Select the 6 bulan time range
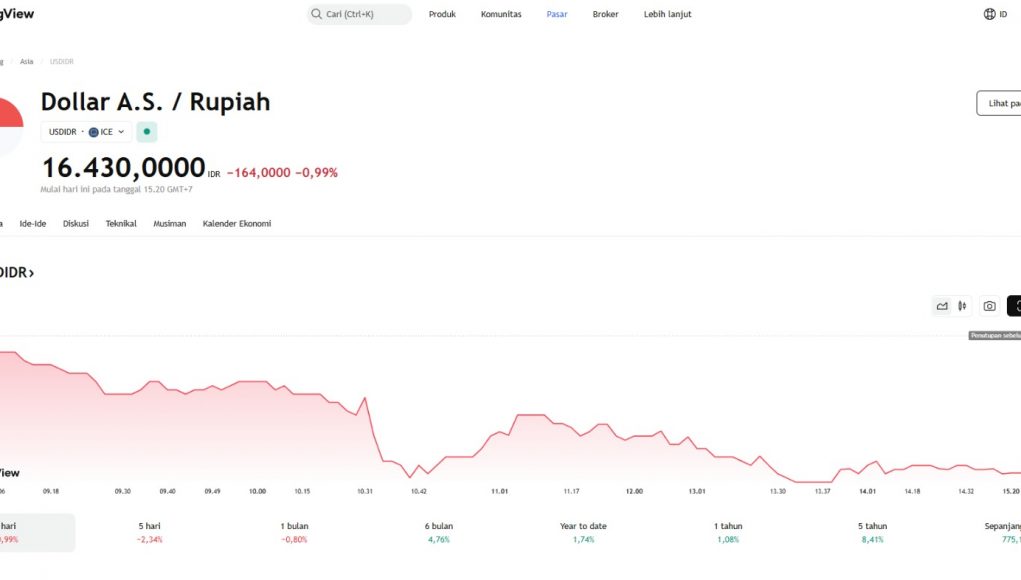Image resolution: width=1021 pixels, height=580 pixels. [437, 532]
